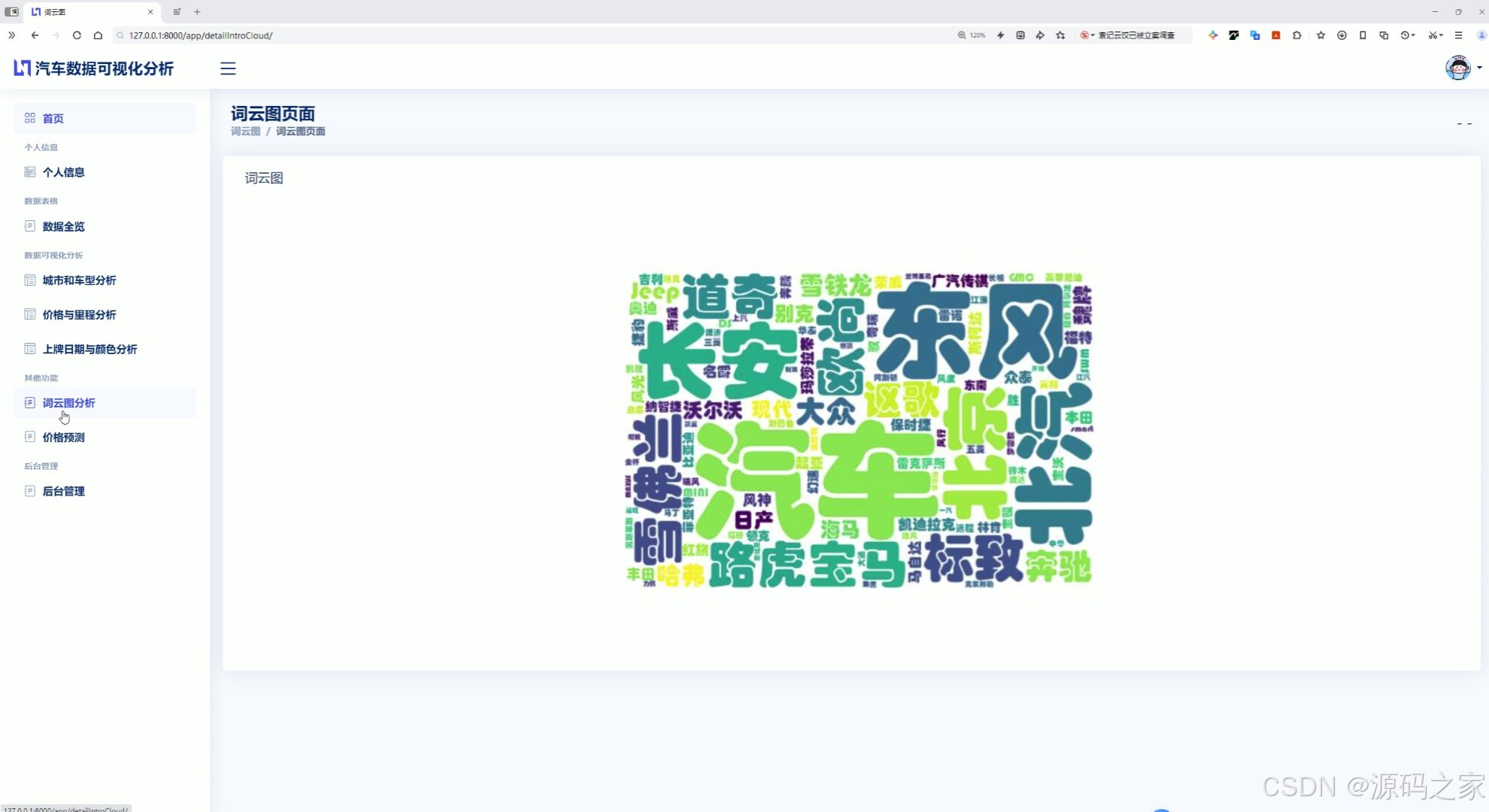
Task: Select the 首页 grid icon in sidebar
Action: 30,118
